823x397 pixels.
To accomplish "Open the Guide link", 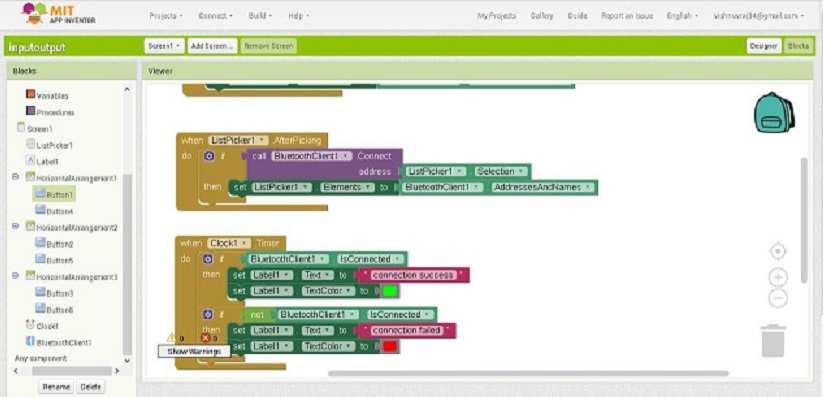I will (577, 16).
